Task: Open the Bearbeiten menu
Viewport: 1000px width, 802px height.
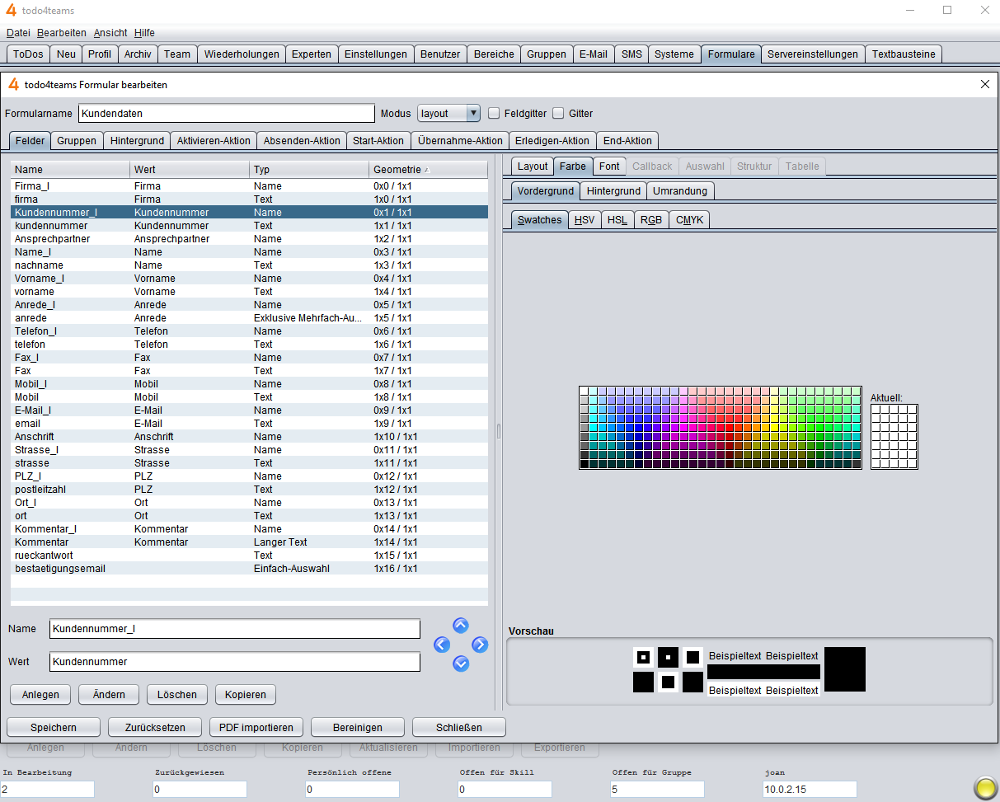Action: [61, 33]
